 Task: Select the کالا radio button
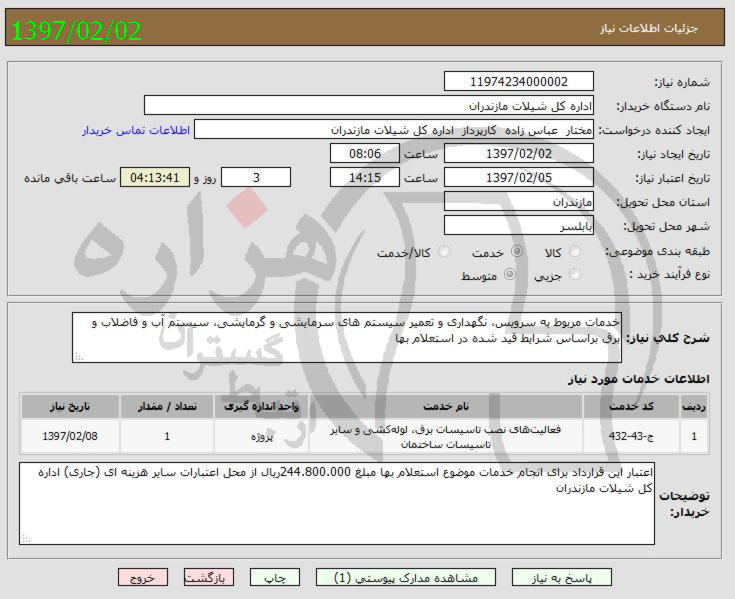coord(575,252)
